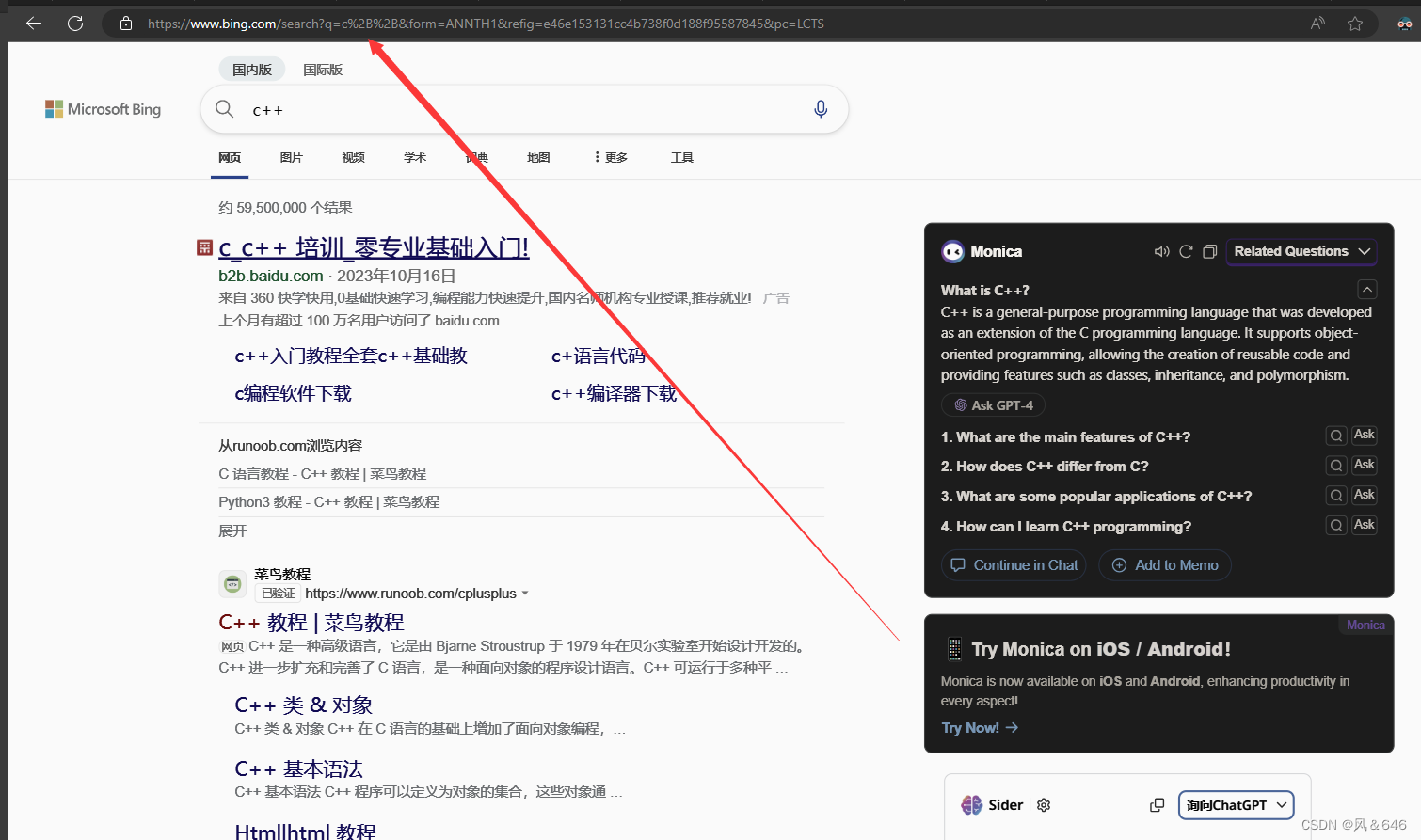Image resolution: width=1421 pixels, height=840 pixels.
Task: Click Add to Memo button
Action: 1165,565
